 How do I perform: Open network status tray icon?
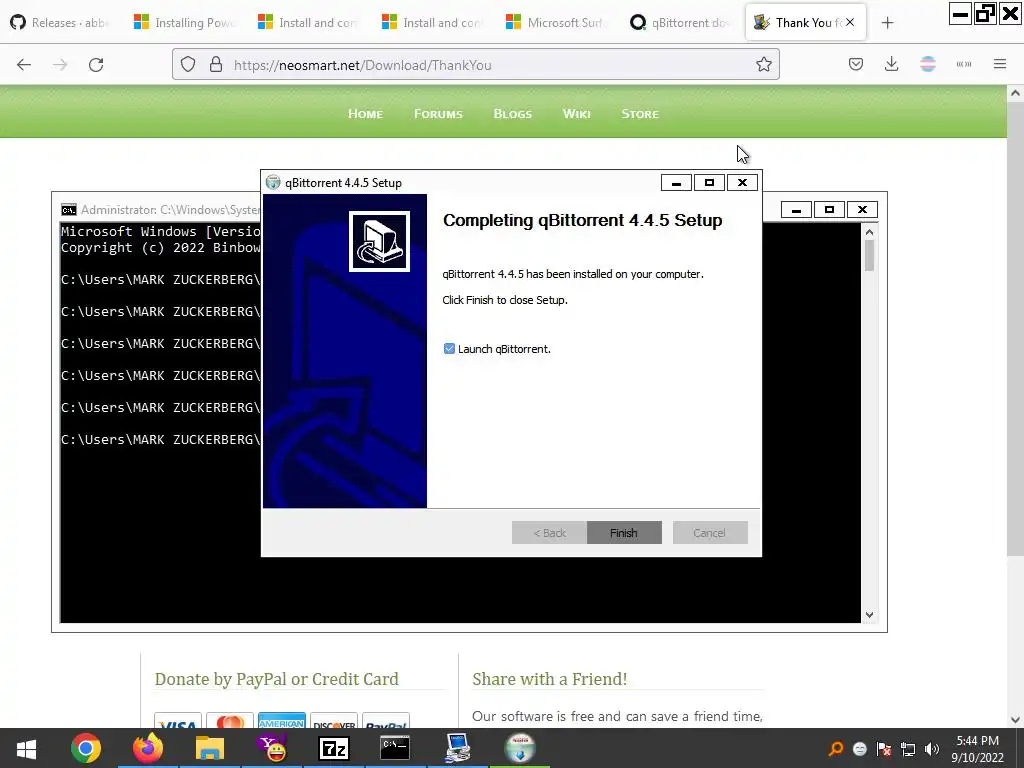tap(908, 749)
